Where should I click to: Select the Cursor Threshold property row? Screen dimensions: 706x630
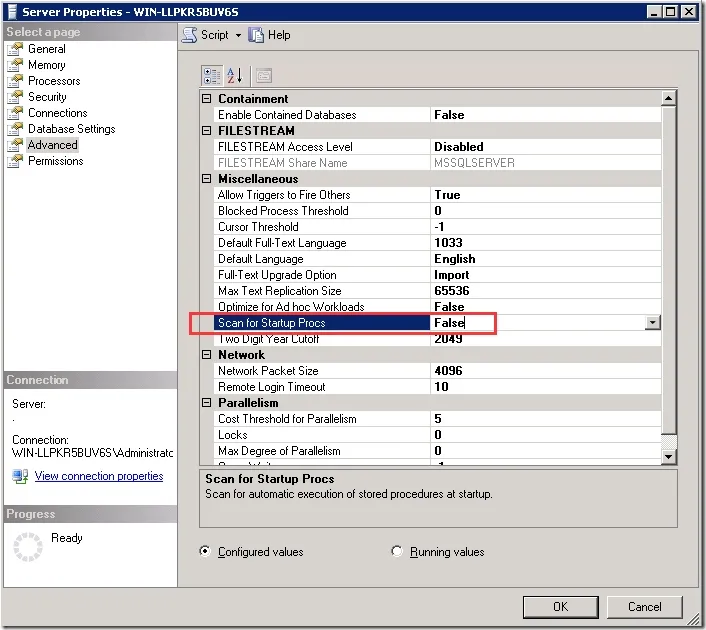point(437,227)
